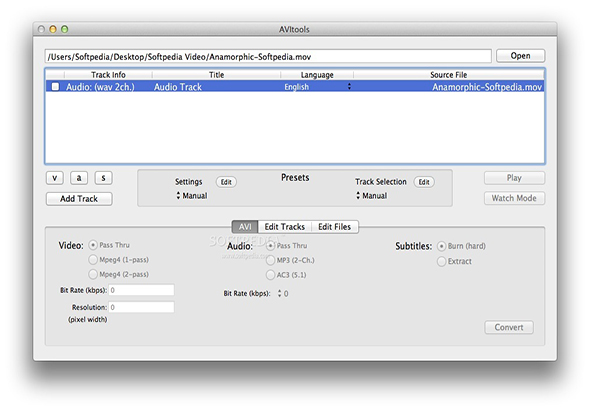Select Subtitles Extract option

(441, 262)
